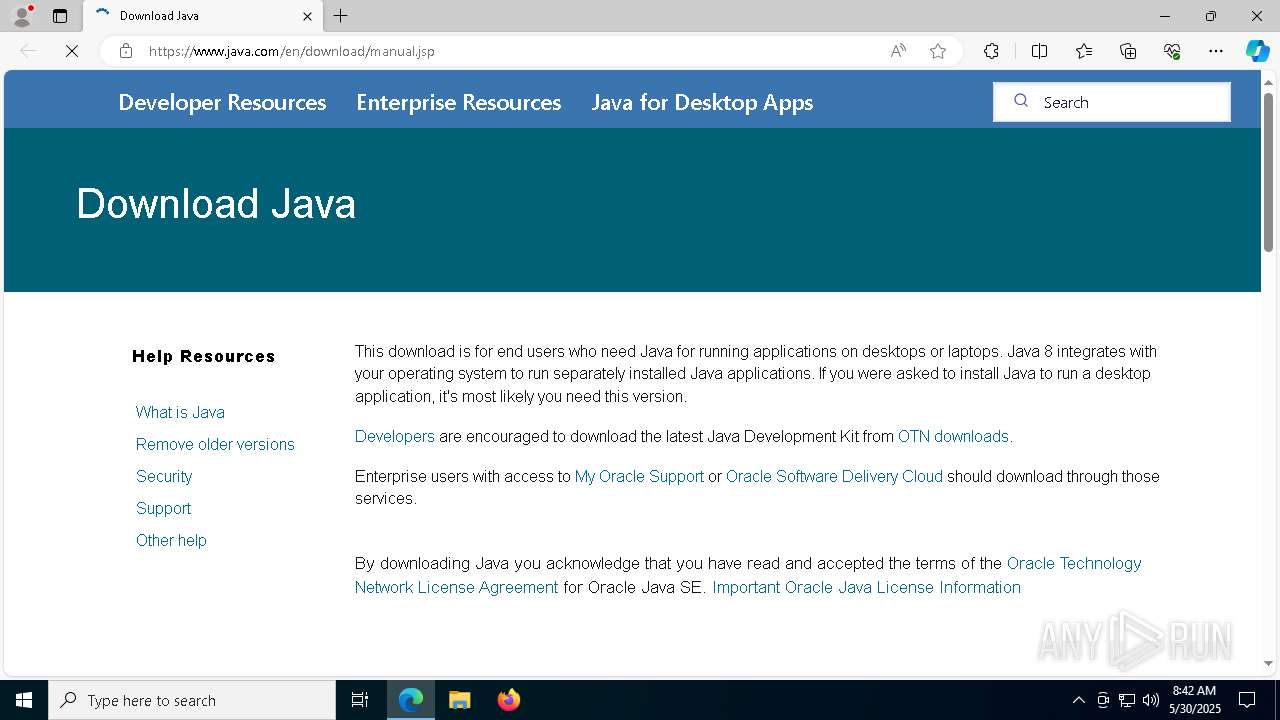Open Enterprise Resources menu
This screenshot has width=1280, height=720.
pos(459,102)
